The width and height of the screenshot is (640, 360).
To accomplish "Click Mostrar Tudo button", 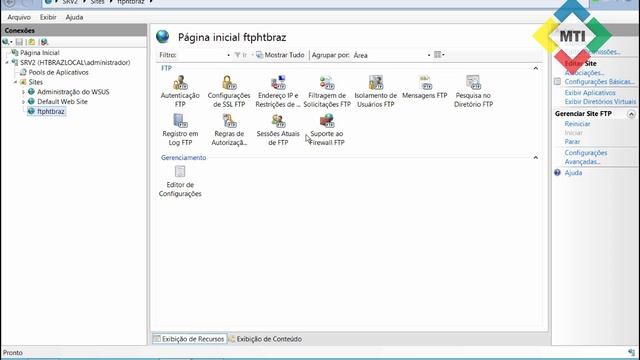I will (280, 55).
